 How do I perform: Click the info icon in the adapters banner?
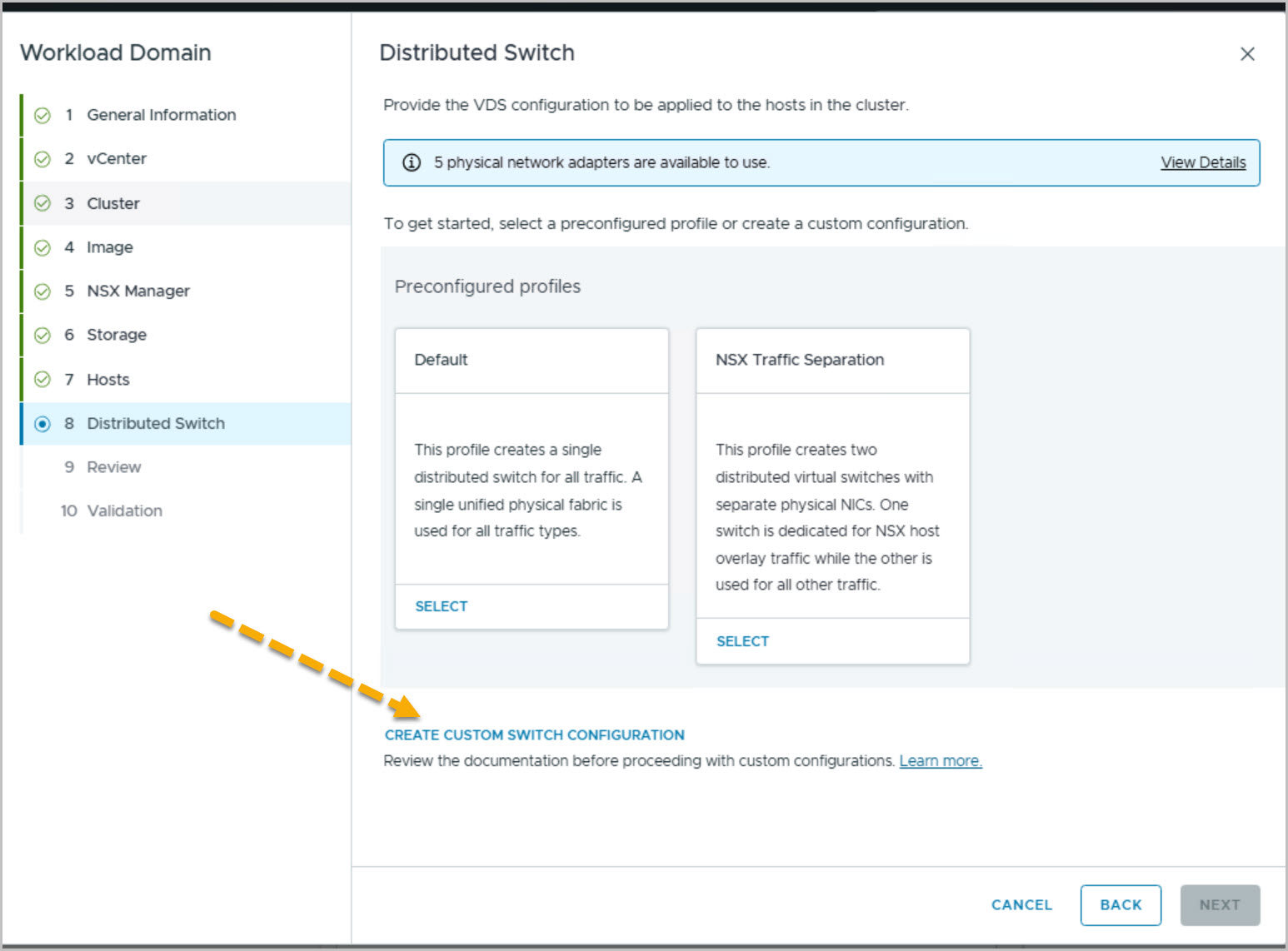pos(412,162)
